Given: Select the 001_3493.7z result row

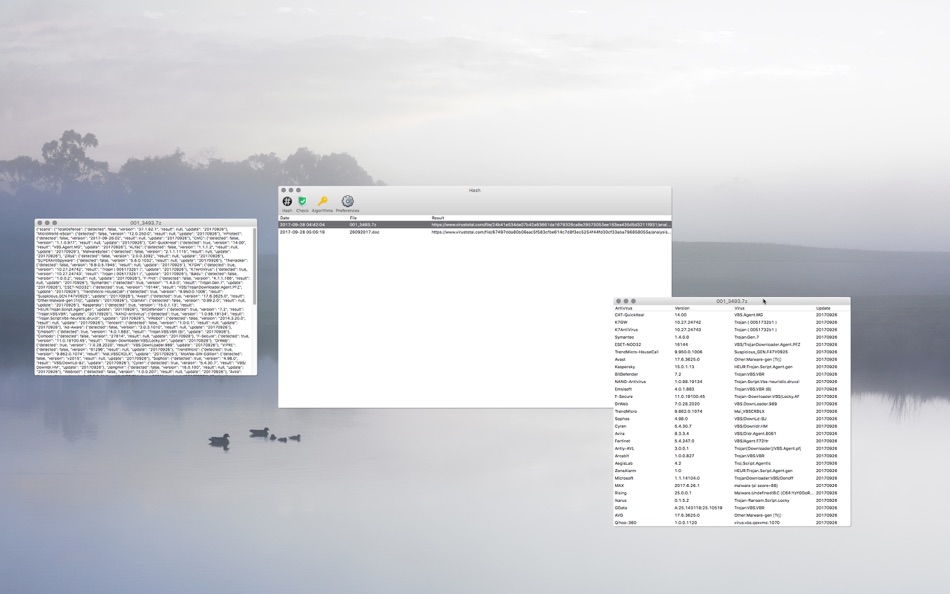Looking at the screenshot, I should 475,225.
